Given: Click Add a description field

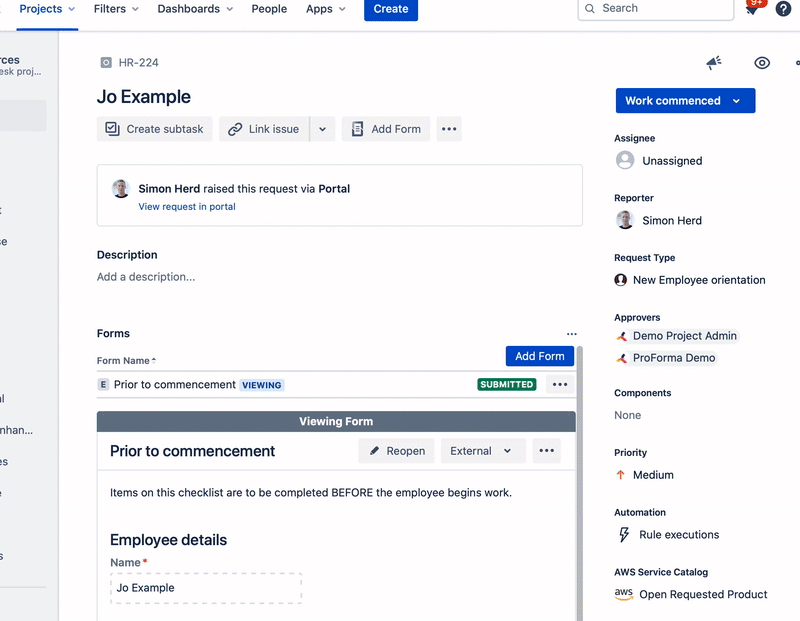Looking at the screenshot, I should (146, 277).
